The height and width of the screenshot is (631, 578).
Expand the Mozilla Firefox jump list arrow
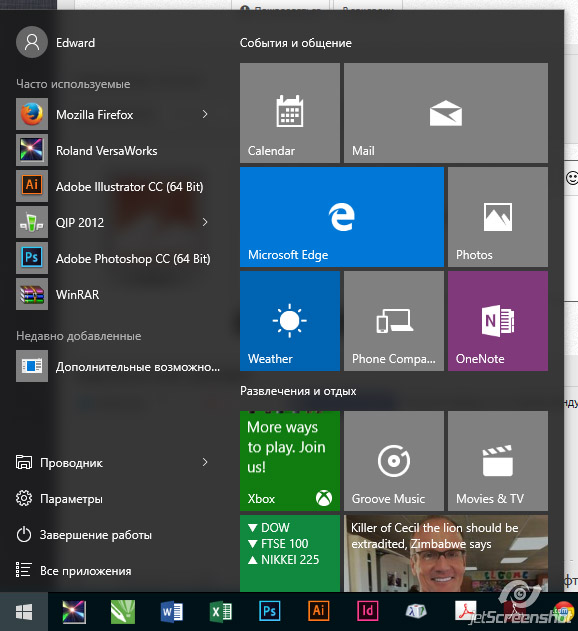(x=205, y=114)
